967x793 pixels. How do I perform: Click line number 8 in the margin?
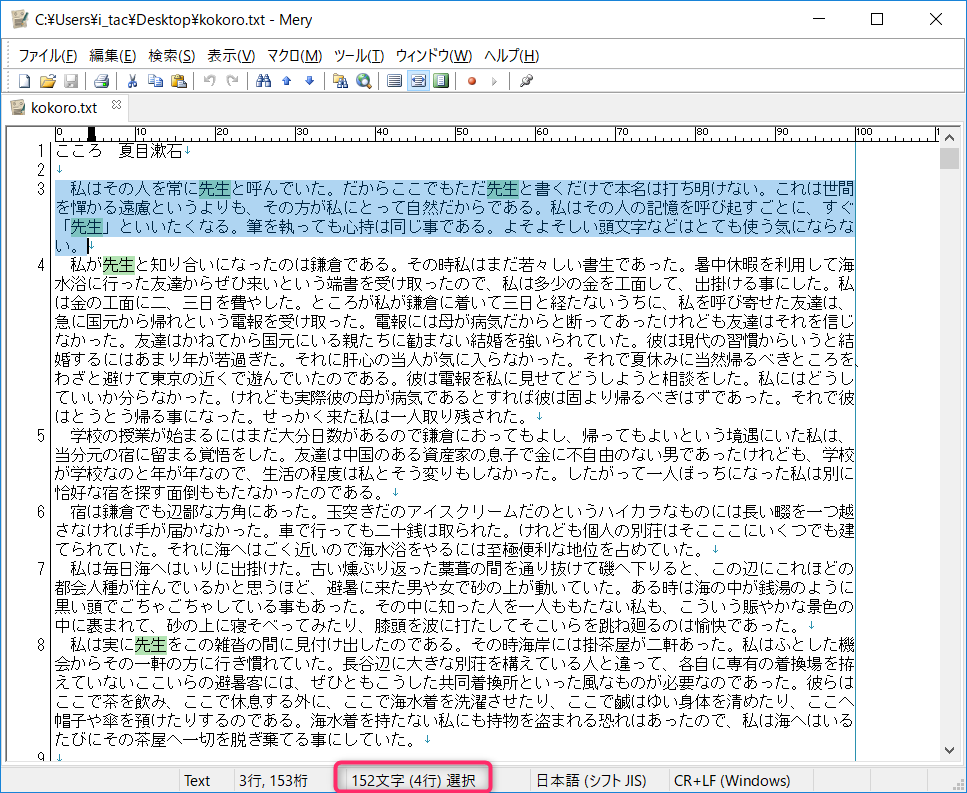41,645
